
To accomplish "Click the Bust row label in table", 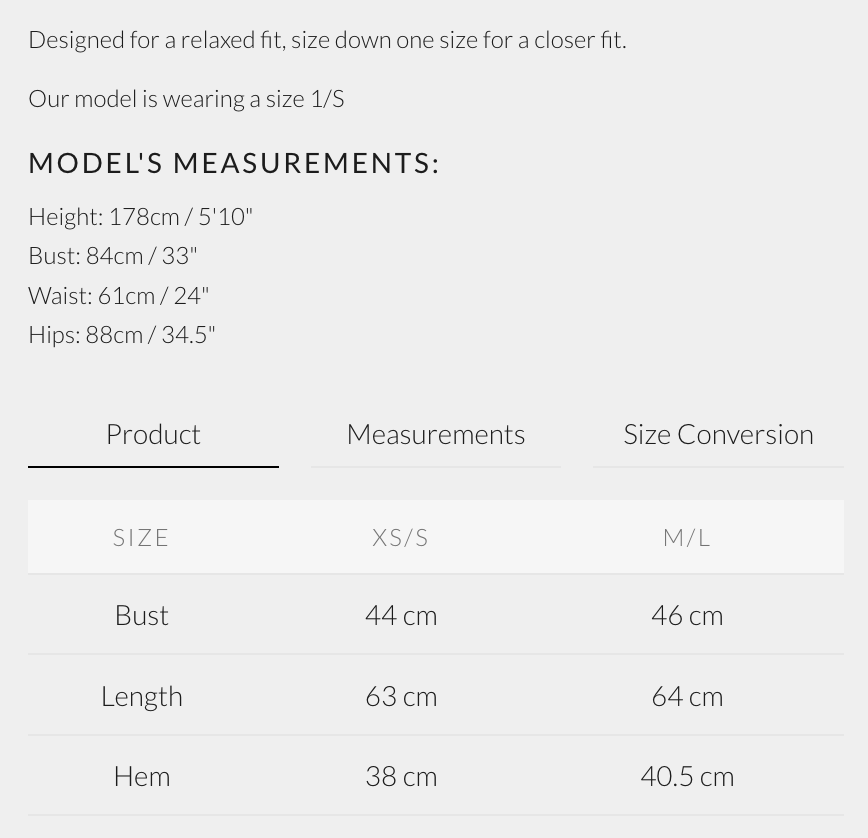I will pyautogui.click(x=141, y=615).
